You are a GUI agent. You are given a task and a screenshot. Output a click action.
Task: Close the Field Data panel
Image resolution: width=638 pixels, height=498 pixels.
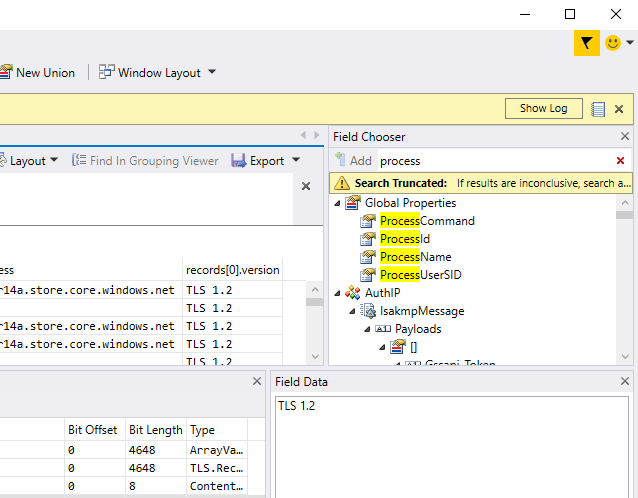pyautogui.click(x=625, y=381)
